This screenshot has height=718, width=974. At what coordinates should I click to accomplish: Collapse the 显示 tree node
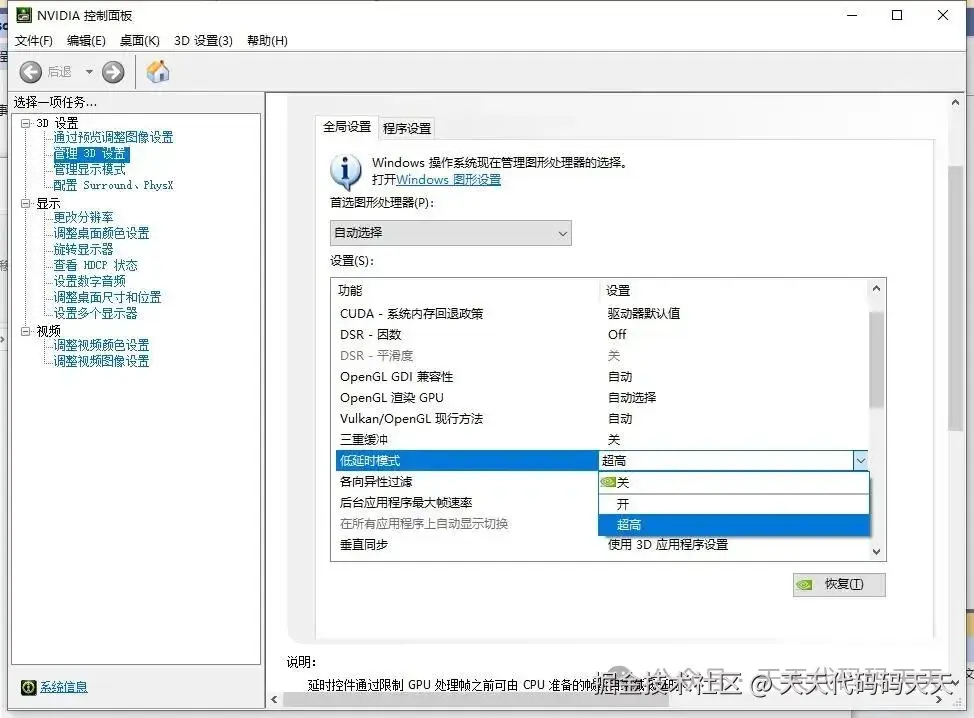25,203
